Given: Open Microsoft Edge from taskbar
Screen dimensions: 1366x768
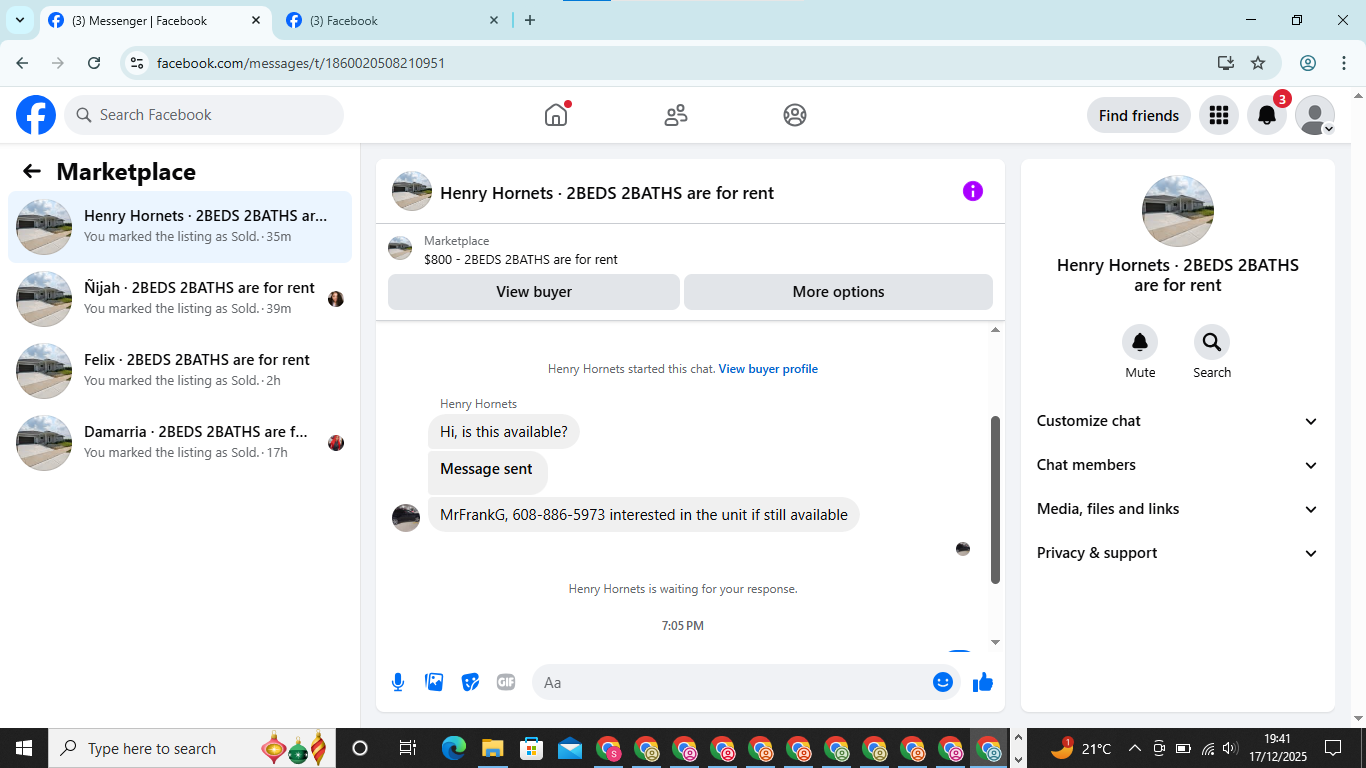Looking at the screenshot, I should (x=454, y=748).
